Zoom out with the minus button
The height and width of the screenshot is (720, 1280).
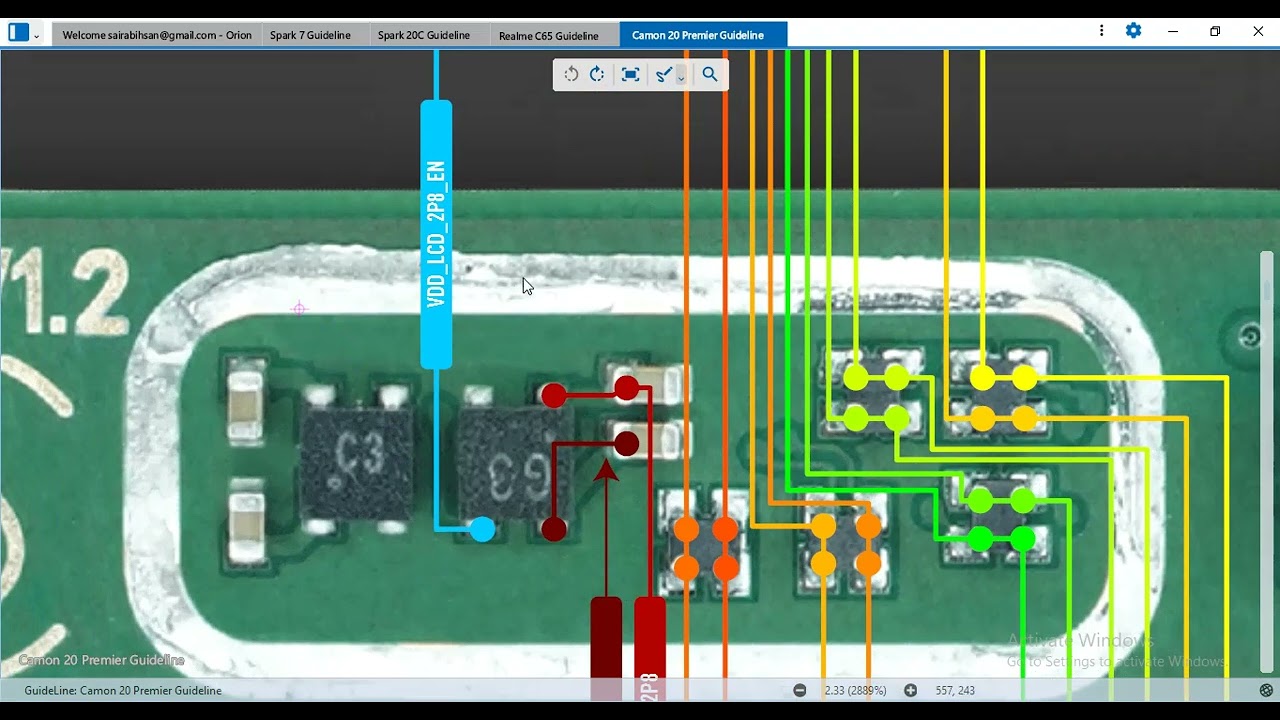[800, 690]
